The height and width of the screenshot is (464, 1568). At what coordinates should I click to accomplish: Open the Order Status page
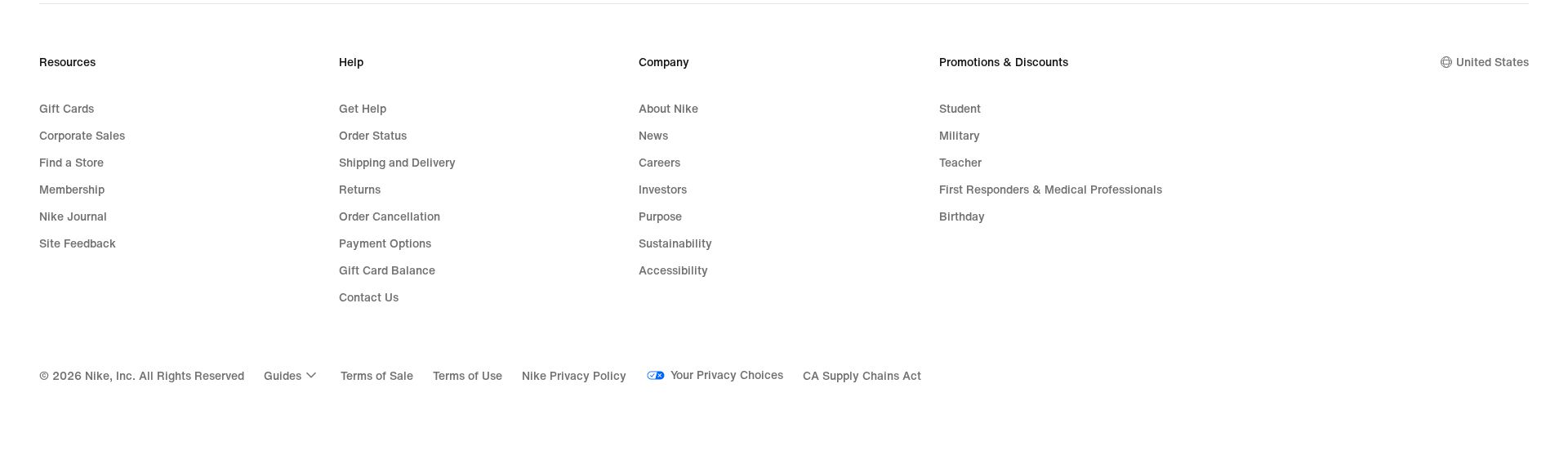(372, 136)
